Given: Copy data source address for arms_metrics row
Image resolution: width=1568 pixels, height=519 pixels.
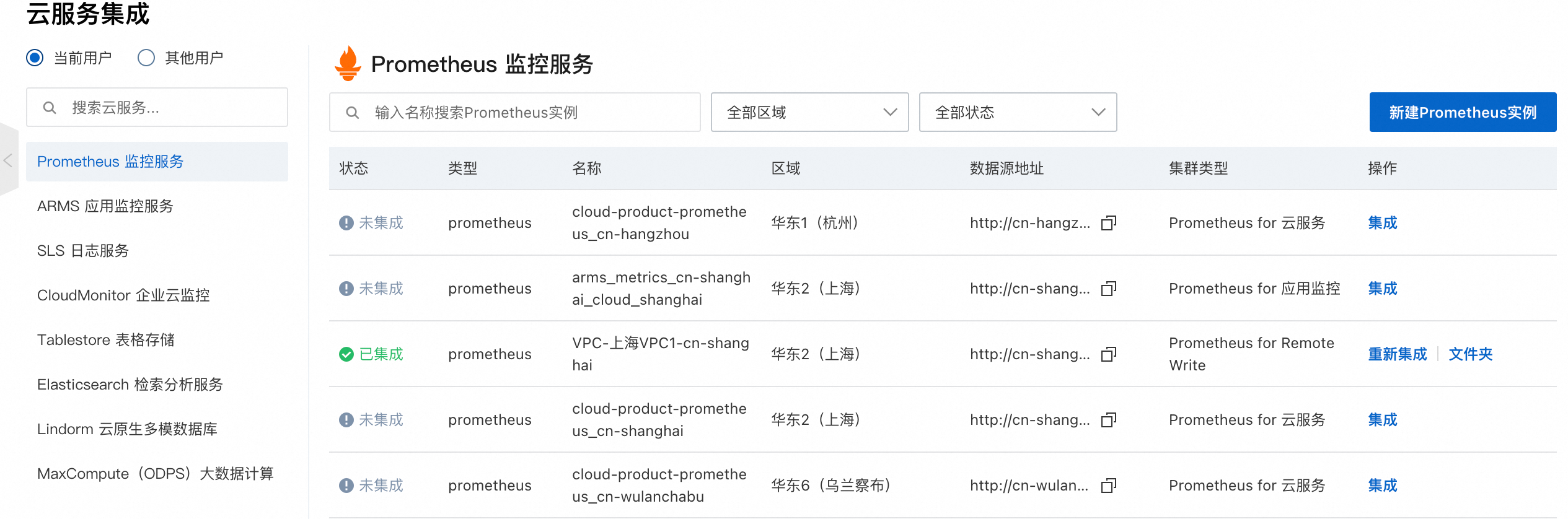Looking at the screenshot, I should [1108, 289].
